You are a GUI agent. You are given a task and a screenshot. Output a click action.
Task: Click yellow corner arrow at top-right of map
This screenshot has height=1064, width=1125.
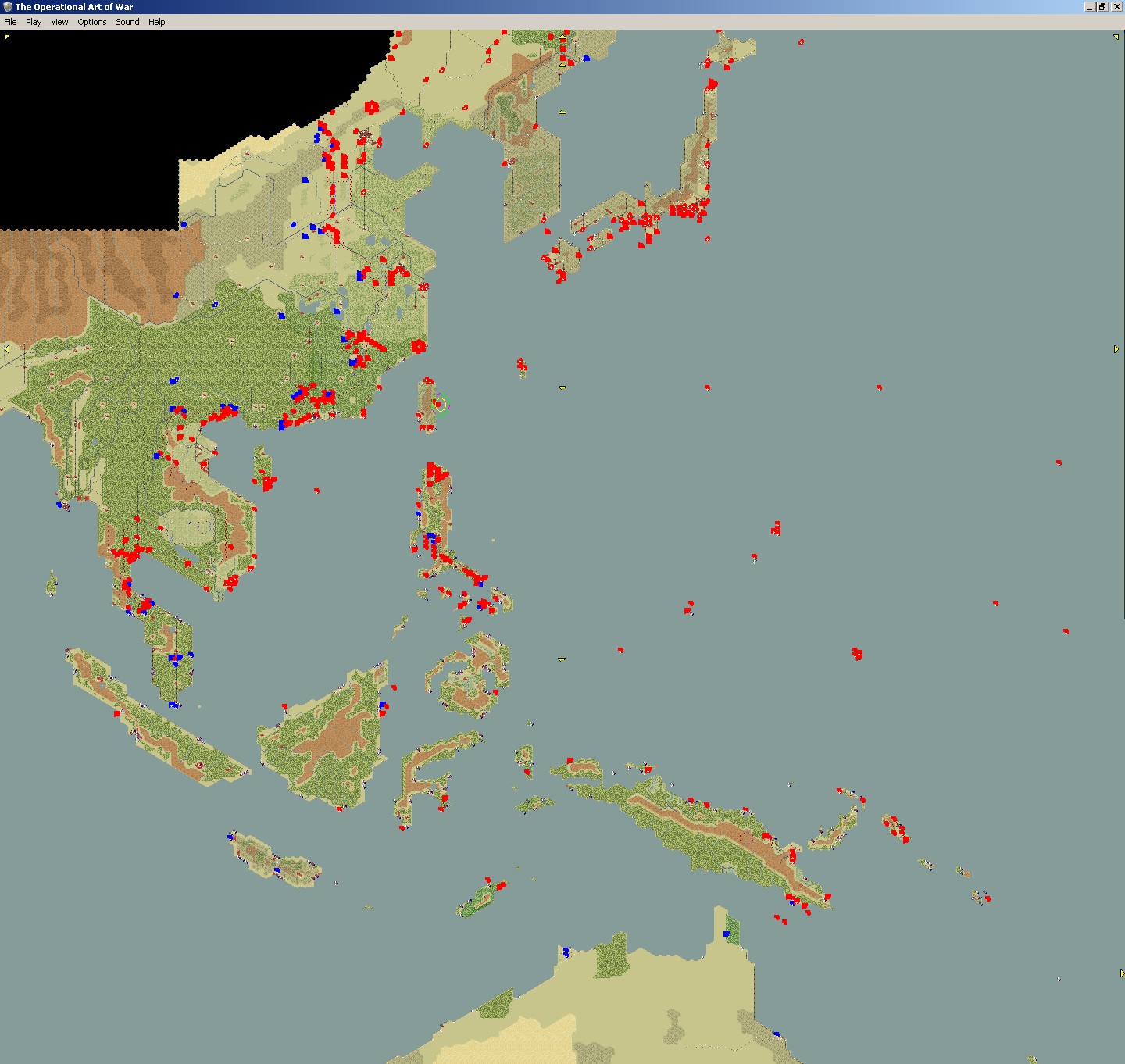[1116, 37]
